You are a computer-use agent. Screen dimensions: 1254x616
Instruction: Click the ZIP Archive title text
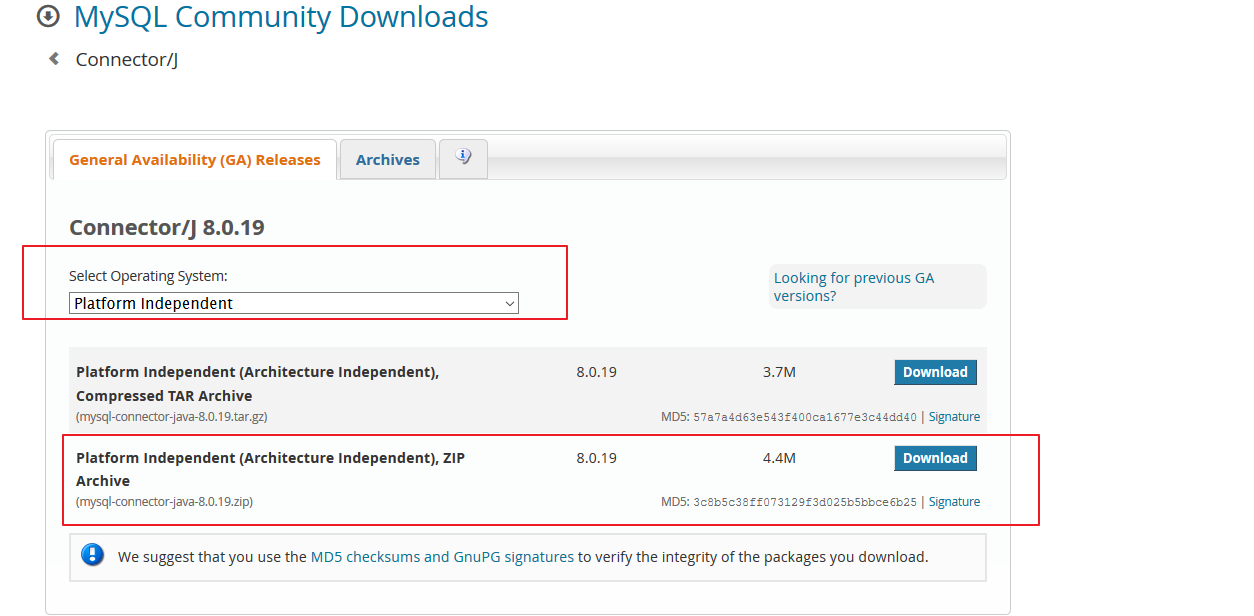270,469
